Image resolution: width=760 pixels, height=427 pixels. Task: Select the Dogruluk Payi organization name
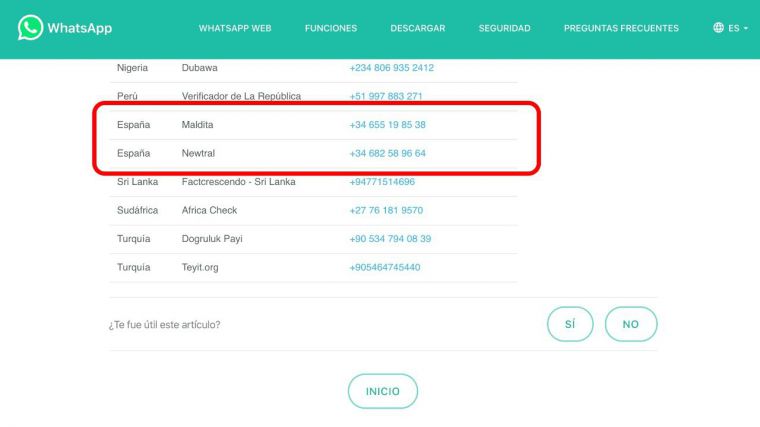click(212, 239)
